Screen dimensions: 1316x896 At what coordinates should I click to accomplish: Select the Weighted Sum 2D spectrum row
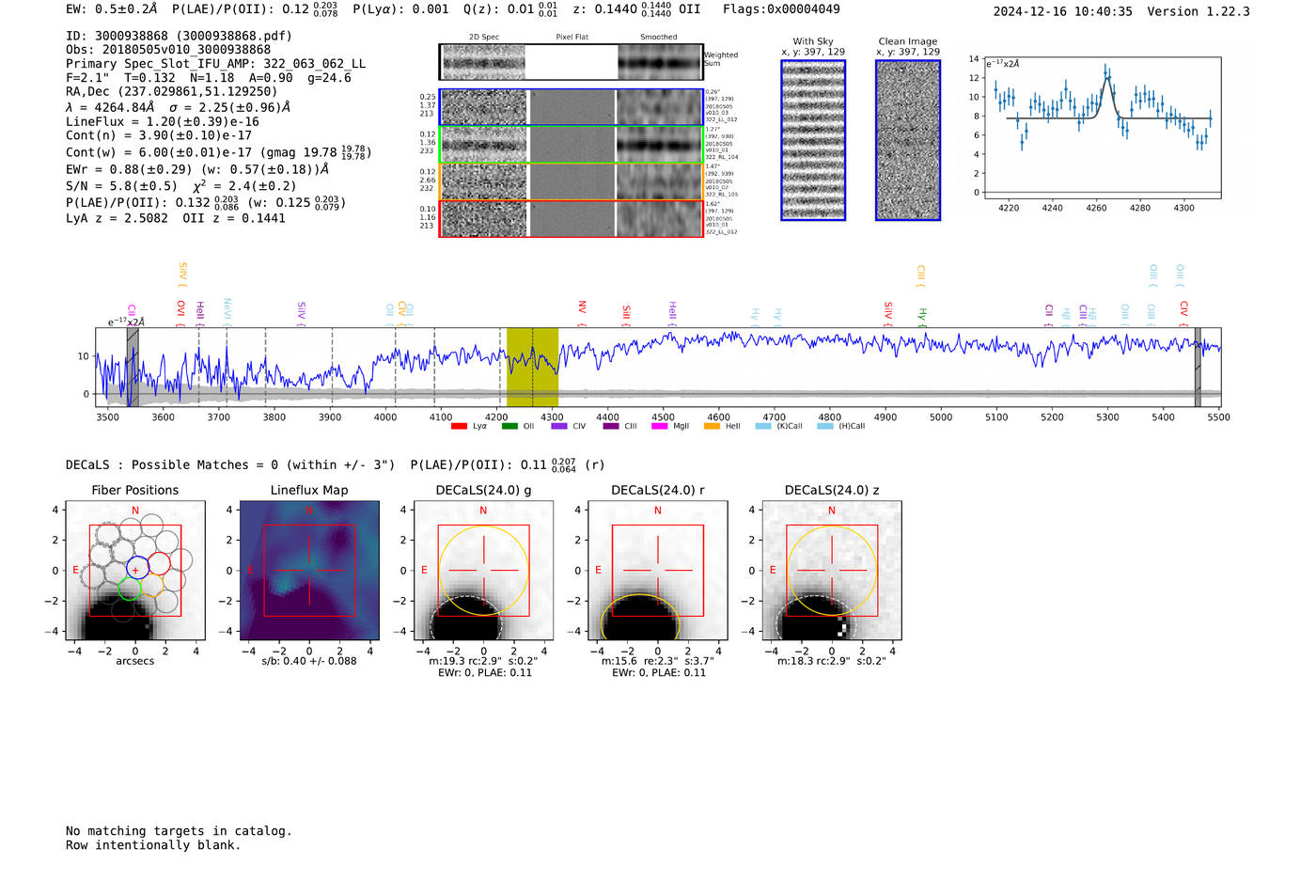571,62
